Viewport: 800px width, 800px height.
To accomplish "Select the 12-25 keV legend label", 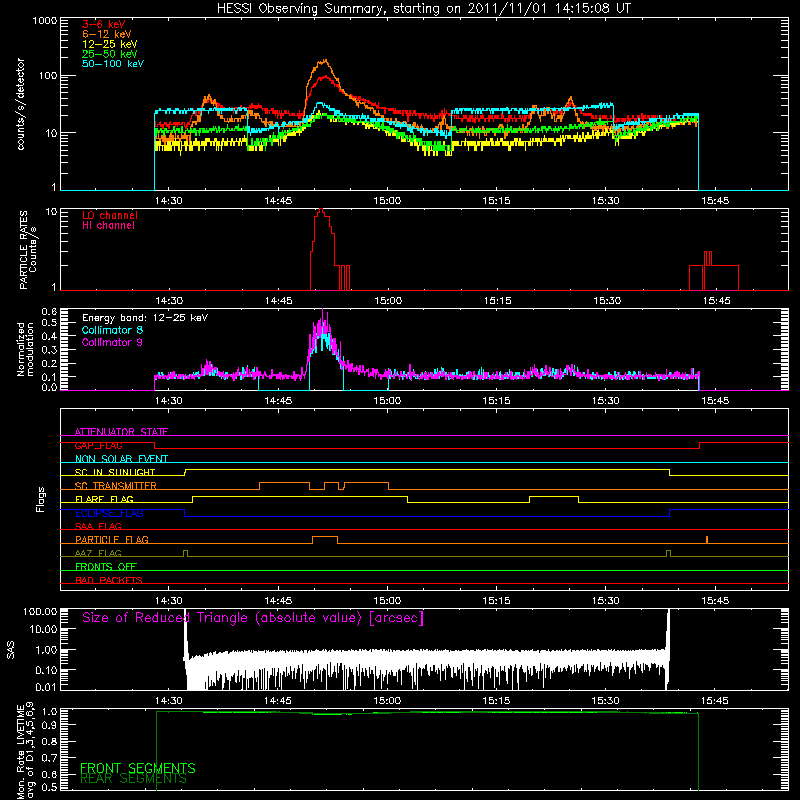I will (110, 44).
